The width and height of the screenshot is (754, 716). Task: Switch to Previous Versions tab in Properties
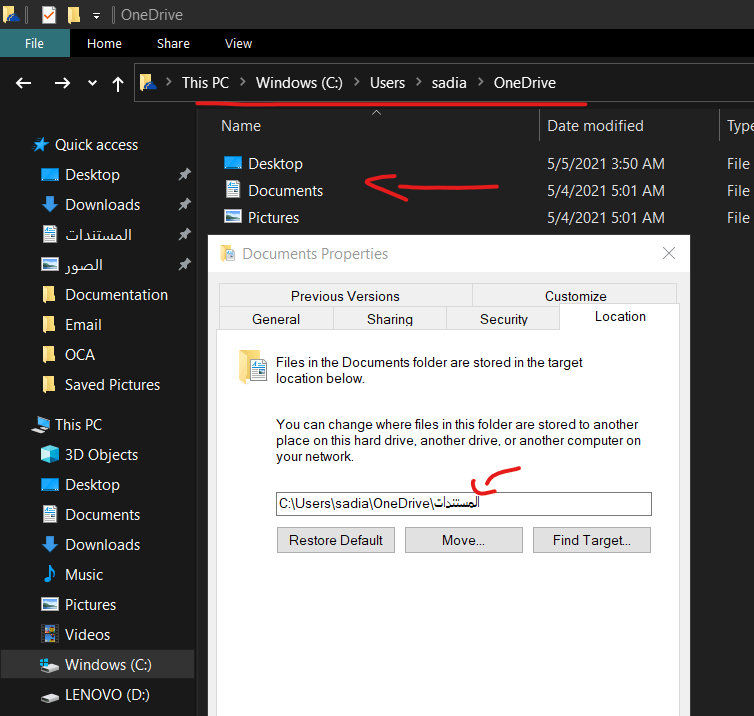click(345, 296)
